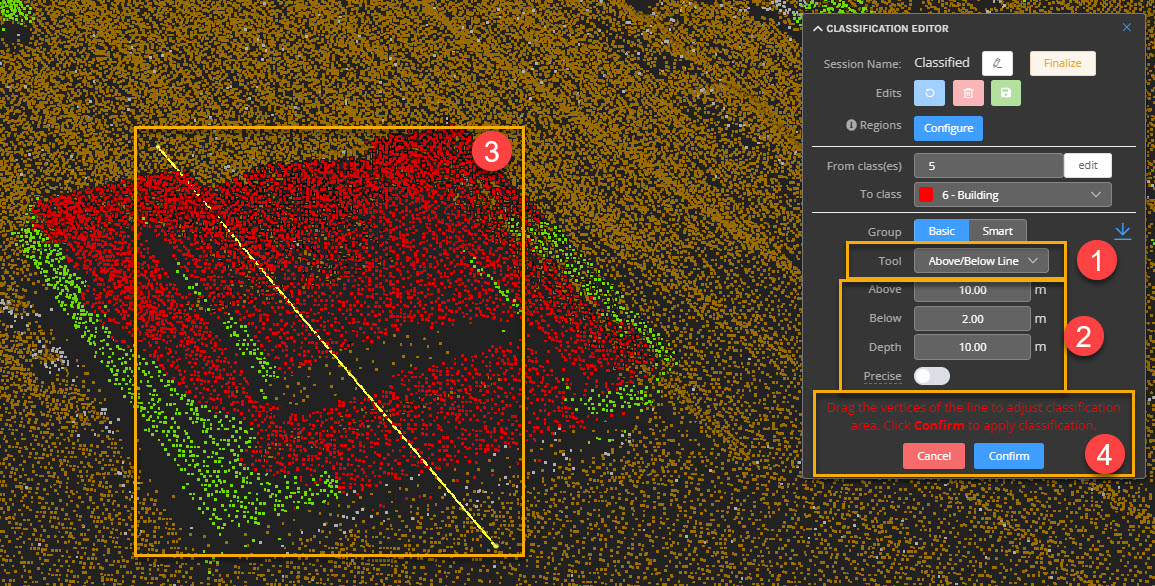1155x586 pixels.
Task: Click the blue download arrow below Finalize
Action: click(1122, 230)
